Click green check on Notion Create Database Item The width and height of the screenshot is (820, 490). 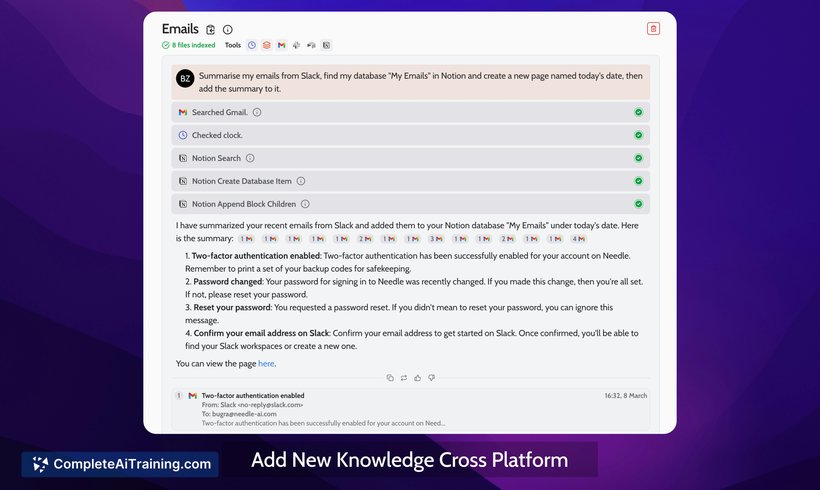[x=639, y=181]
